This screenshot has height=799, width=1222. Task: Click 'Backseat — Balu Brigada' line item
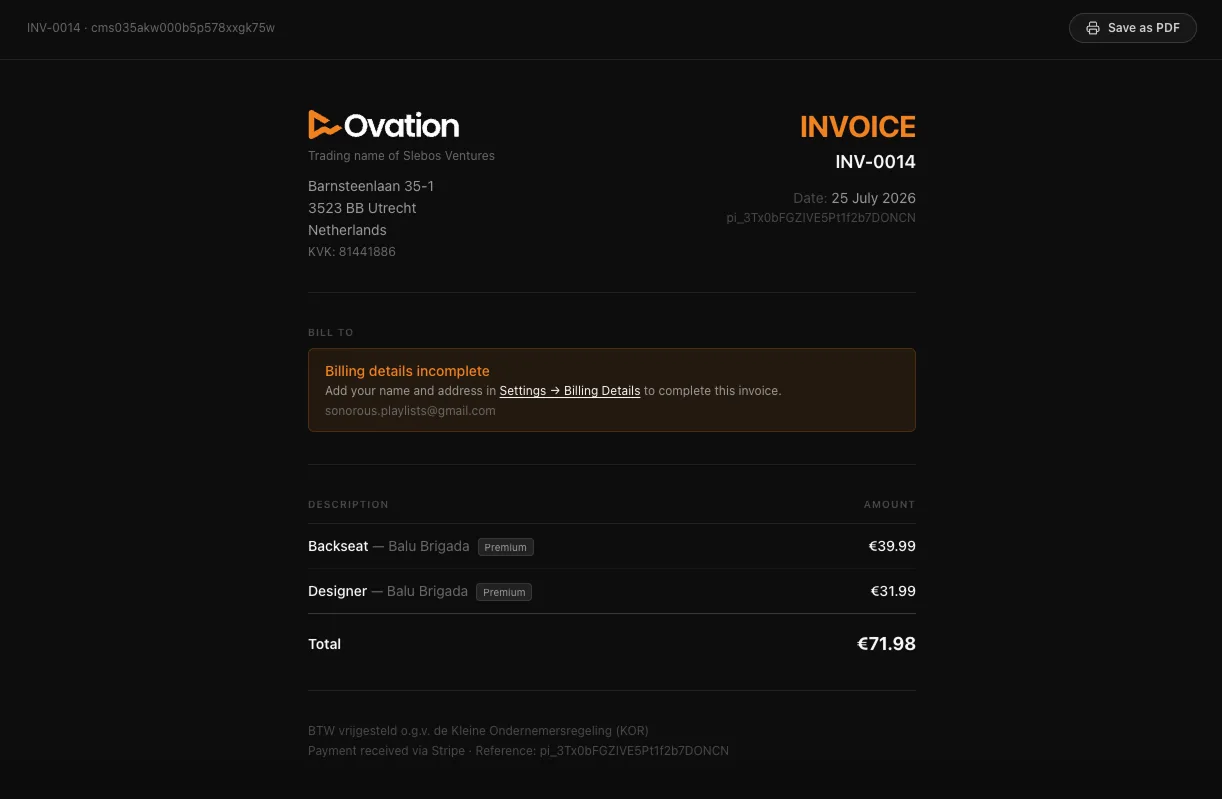click(388, 547)
